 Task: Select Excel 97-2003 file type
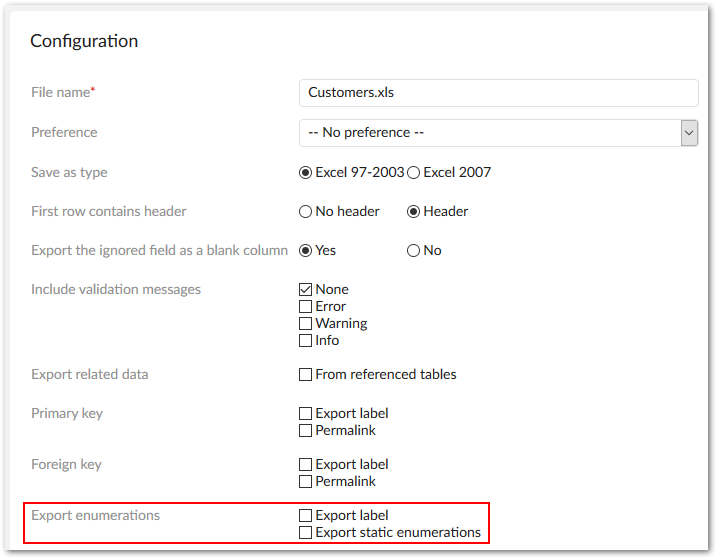point(306,172)
